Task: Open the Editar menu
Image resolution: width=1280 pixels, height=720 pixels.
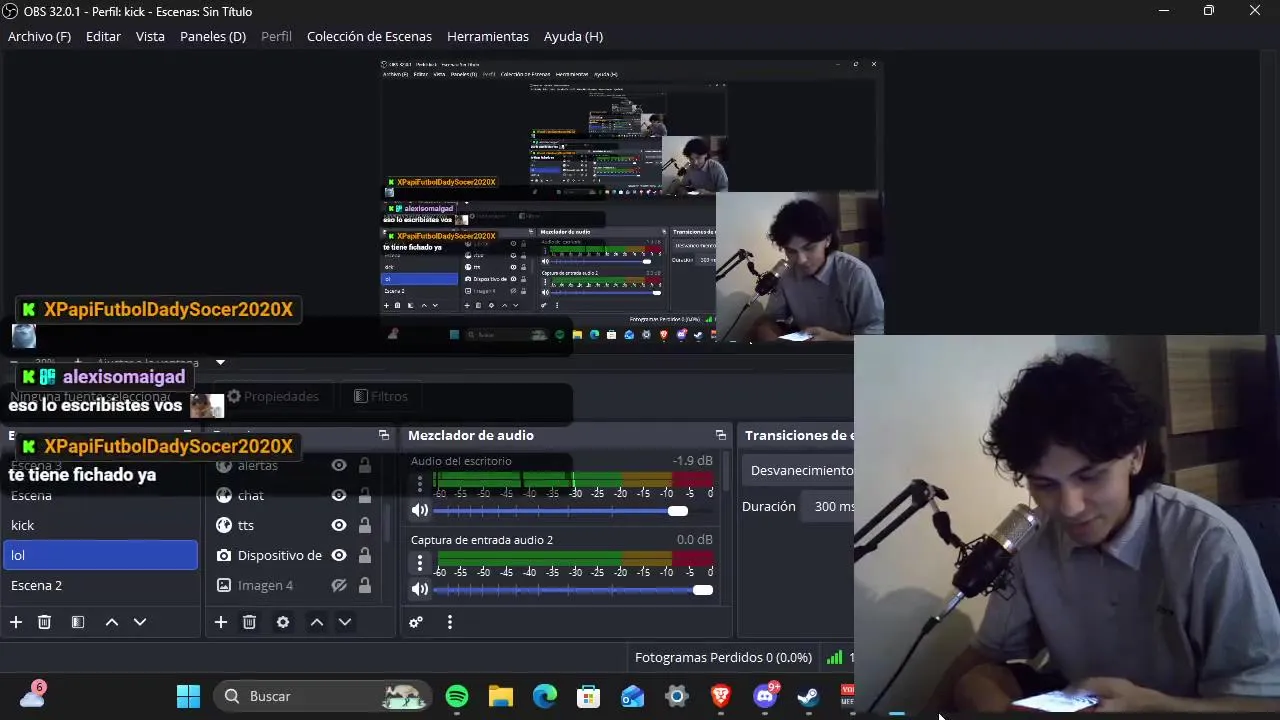Action: click(x=103, y=36)
